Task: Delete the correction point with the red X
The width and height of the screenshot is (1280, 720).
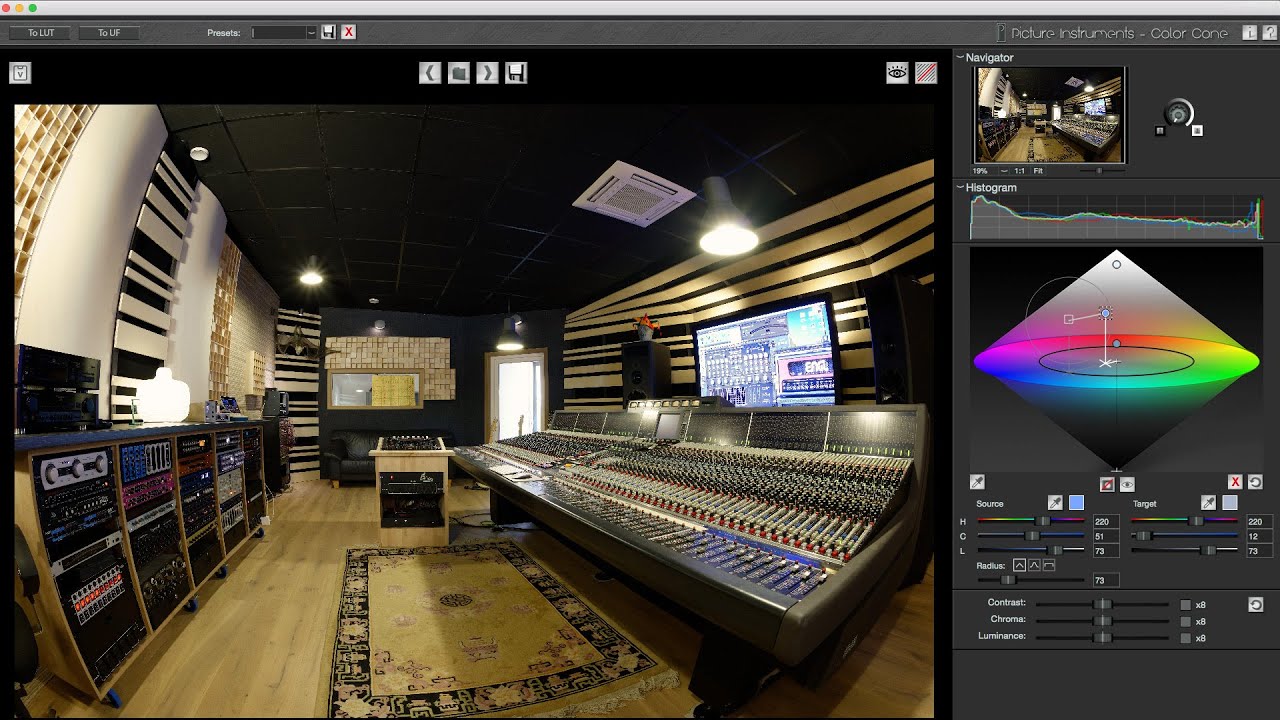Action: coord(1235,483)
